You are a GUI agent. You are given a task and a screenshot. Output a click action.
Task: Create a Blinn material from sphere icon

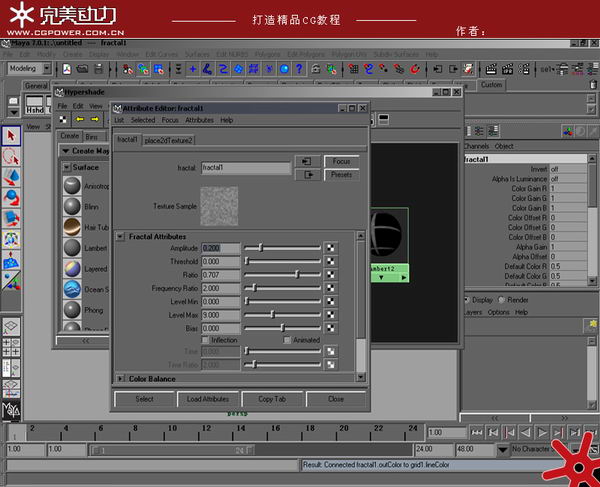(x=72, y=206)
